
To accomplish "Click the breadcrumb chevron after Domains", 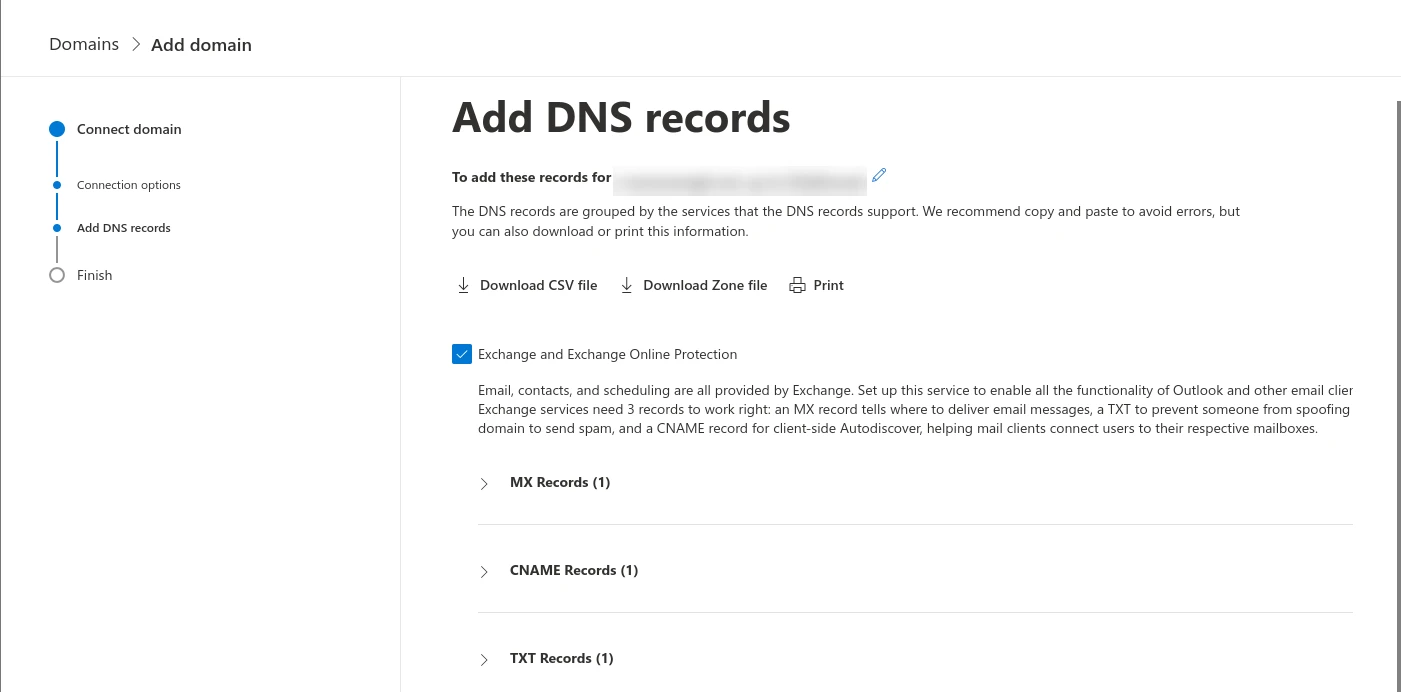I will coord(136,44).
